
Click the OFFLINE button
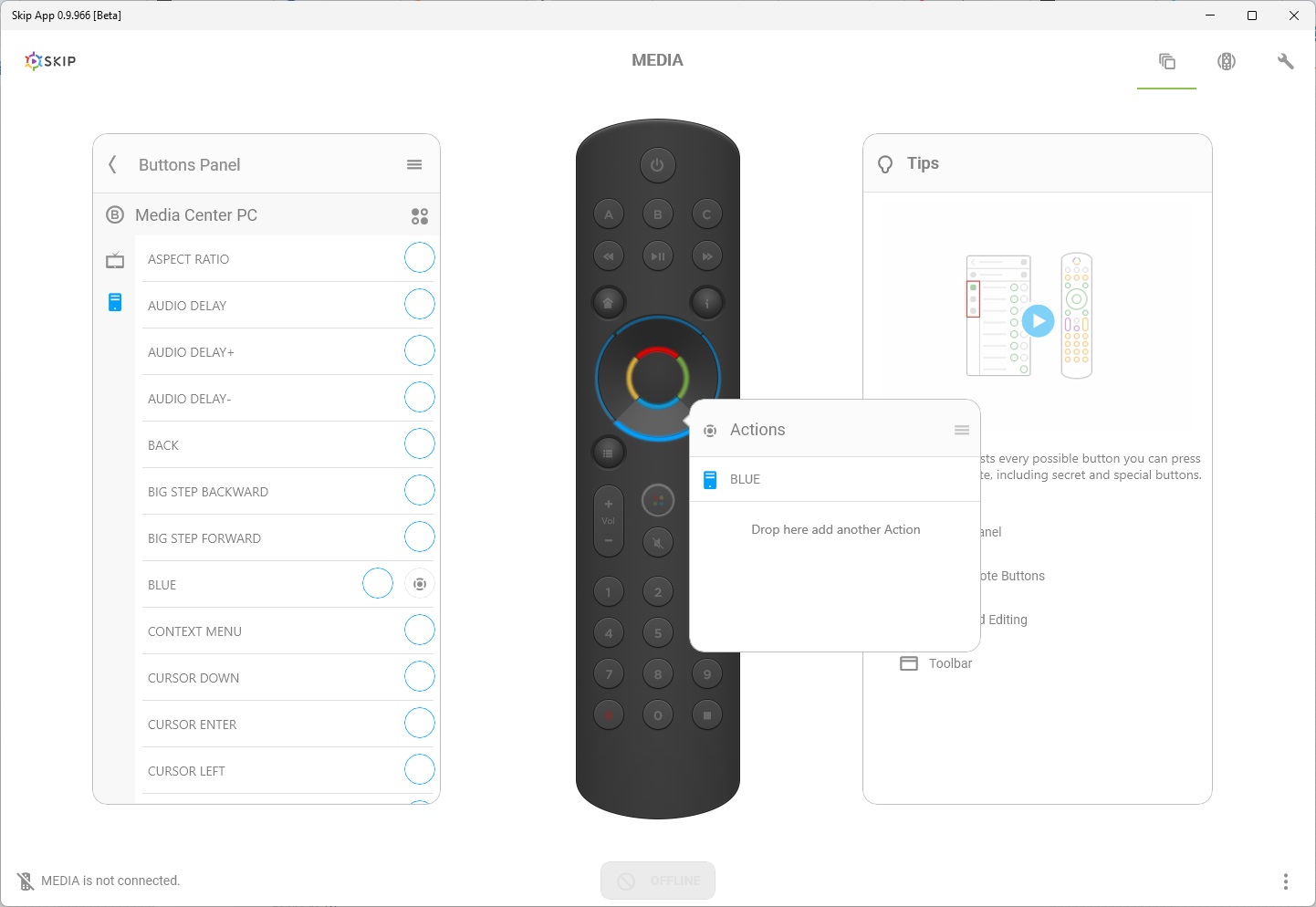pos(658,881)
